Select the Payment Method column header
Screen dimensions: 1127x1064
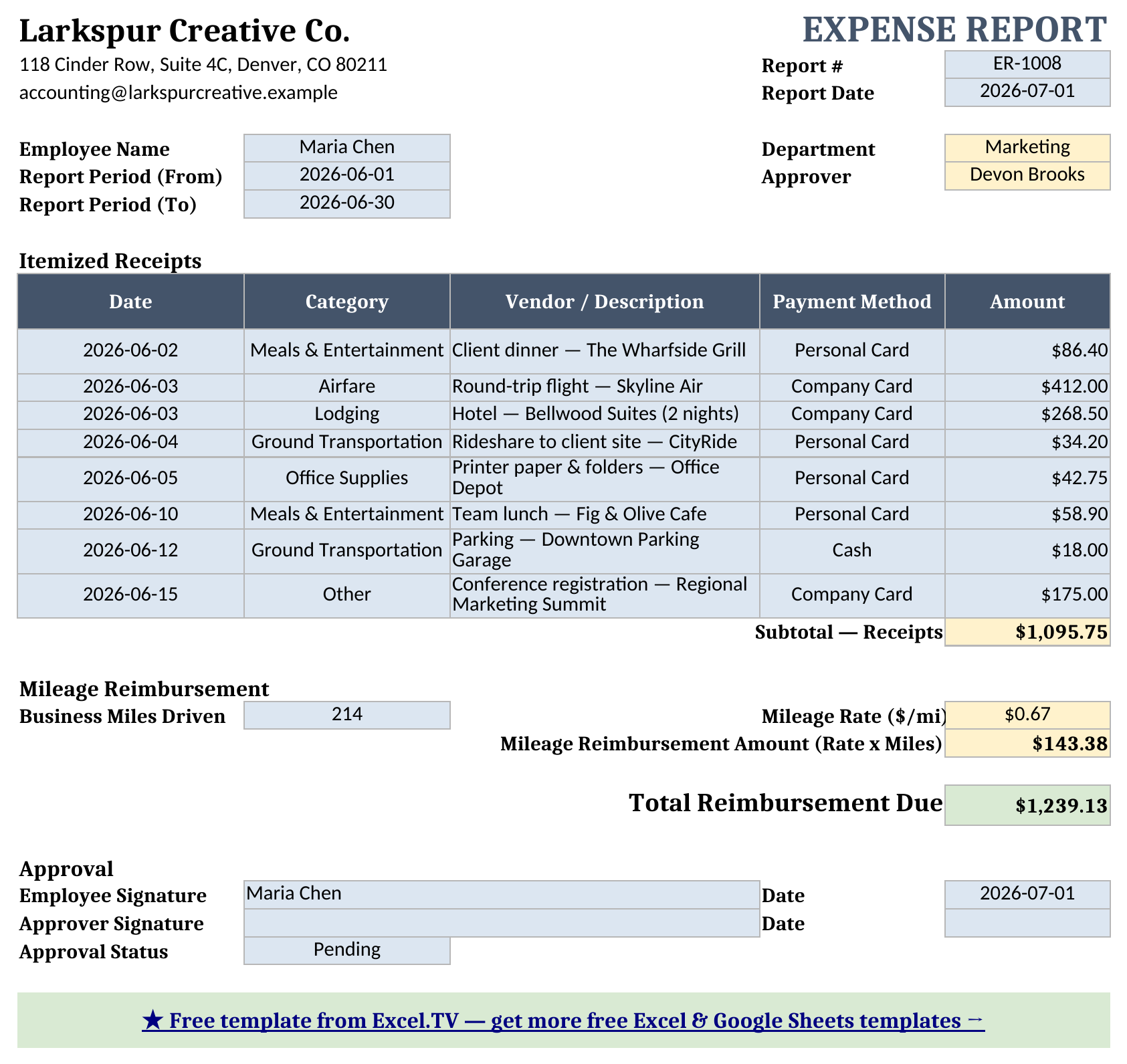click(x=852, y=301)
